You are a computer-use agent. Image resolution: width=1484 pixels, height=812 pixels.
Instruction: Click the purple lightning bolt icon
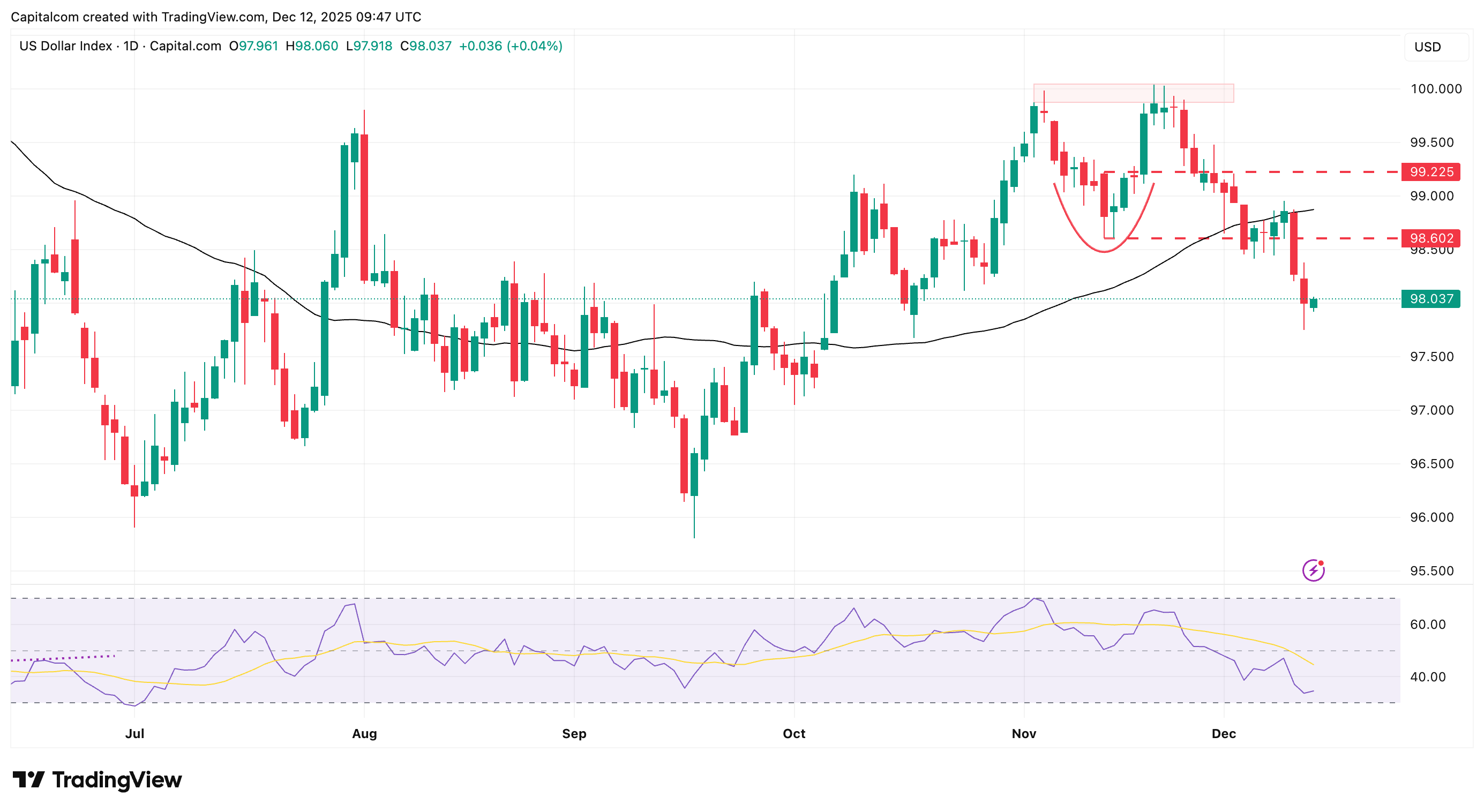click(1313, 570)
